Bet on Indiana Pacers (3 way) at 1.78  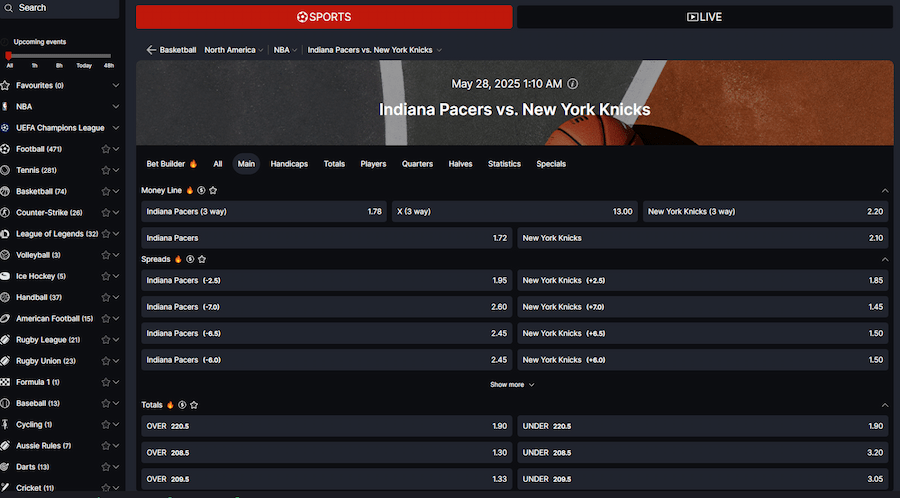point(264,212)
